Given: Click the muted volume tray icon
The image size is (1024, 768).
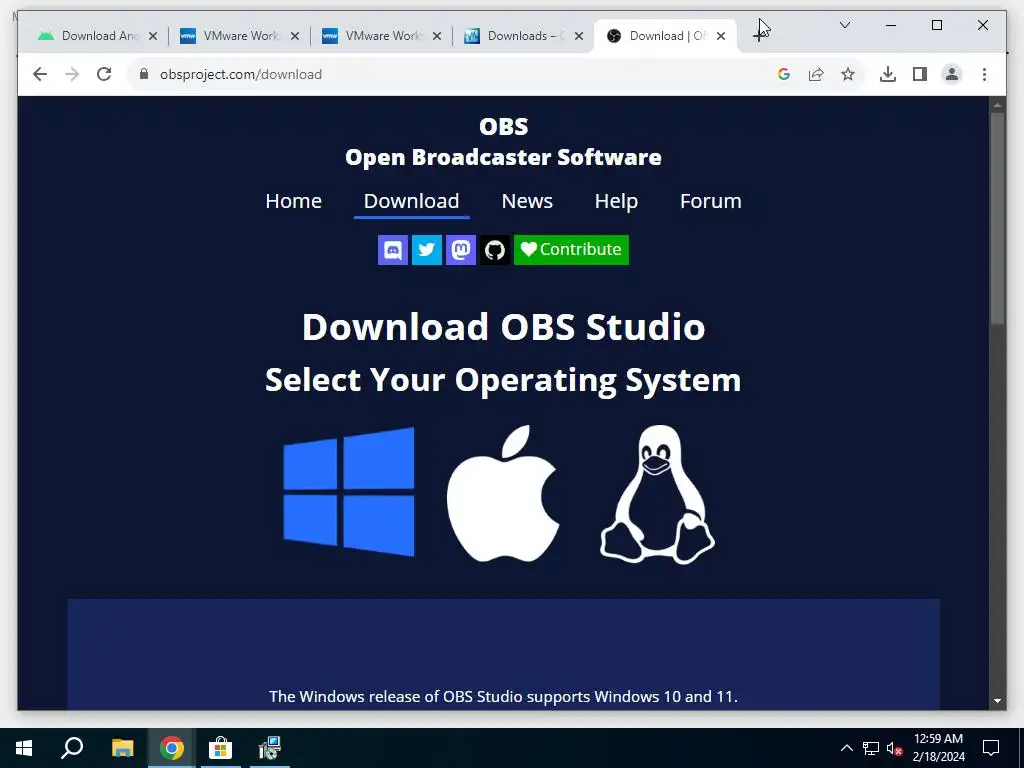Looking at the screenshot, I should tap(894, 748).
